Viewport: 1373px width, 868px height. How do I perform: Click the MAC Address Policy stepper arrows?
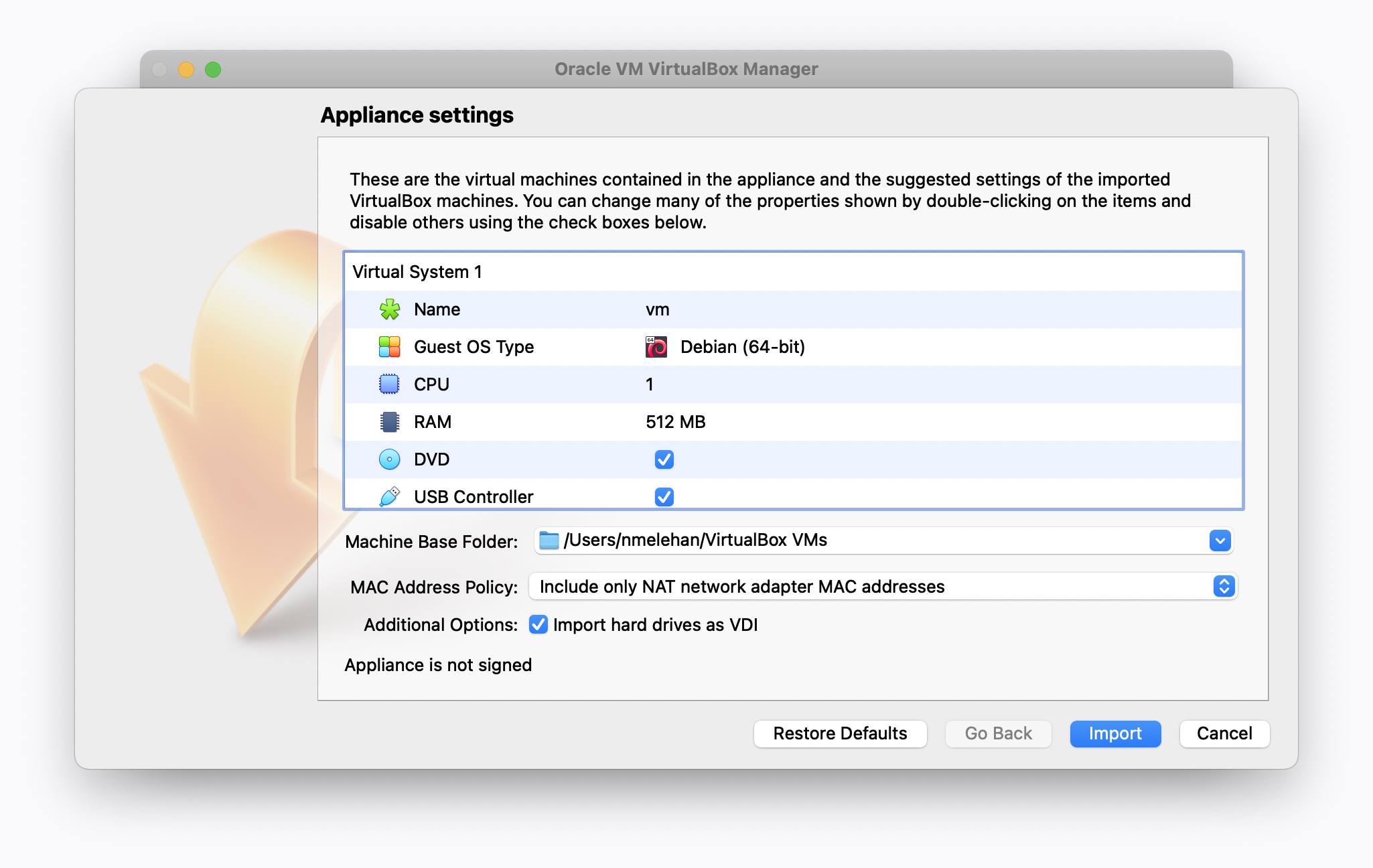point(1224,586)
